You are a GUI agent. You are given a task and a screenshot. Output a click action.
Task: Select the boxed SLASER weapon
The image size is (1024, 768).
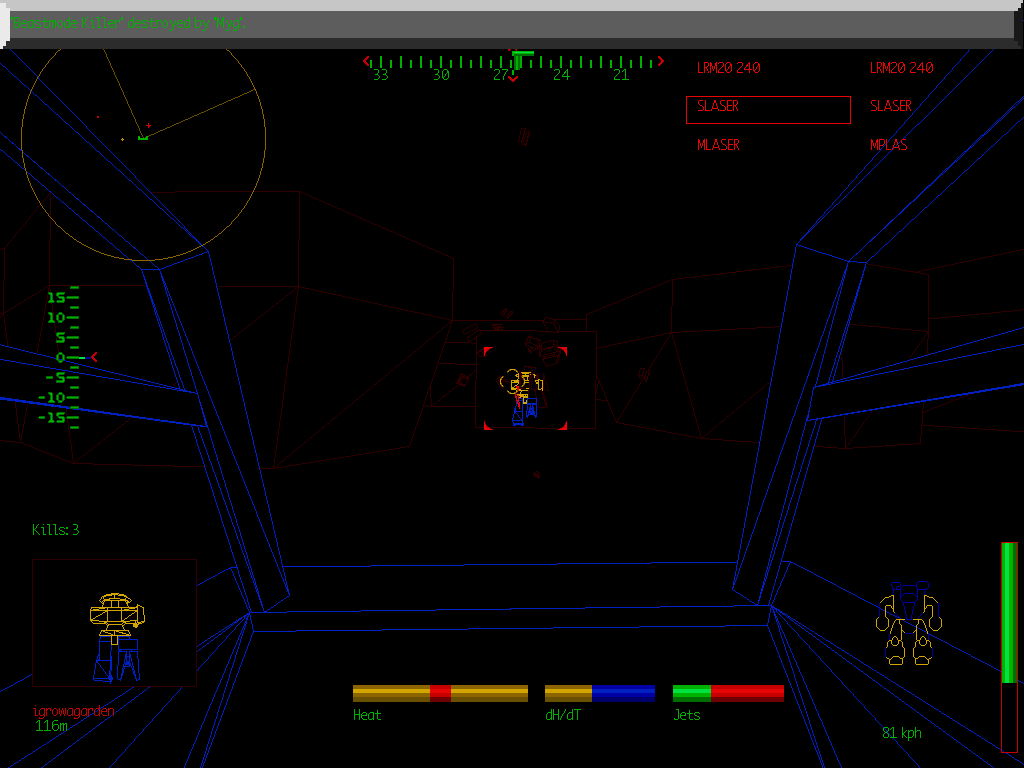768,110
